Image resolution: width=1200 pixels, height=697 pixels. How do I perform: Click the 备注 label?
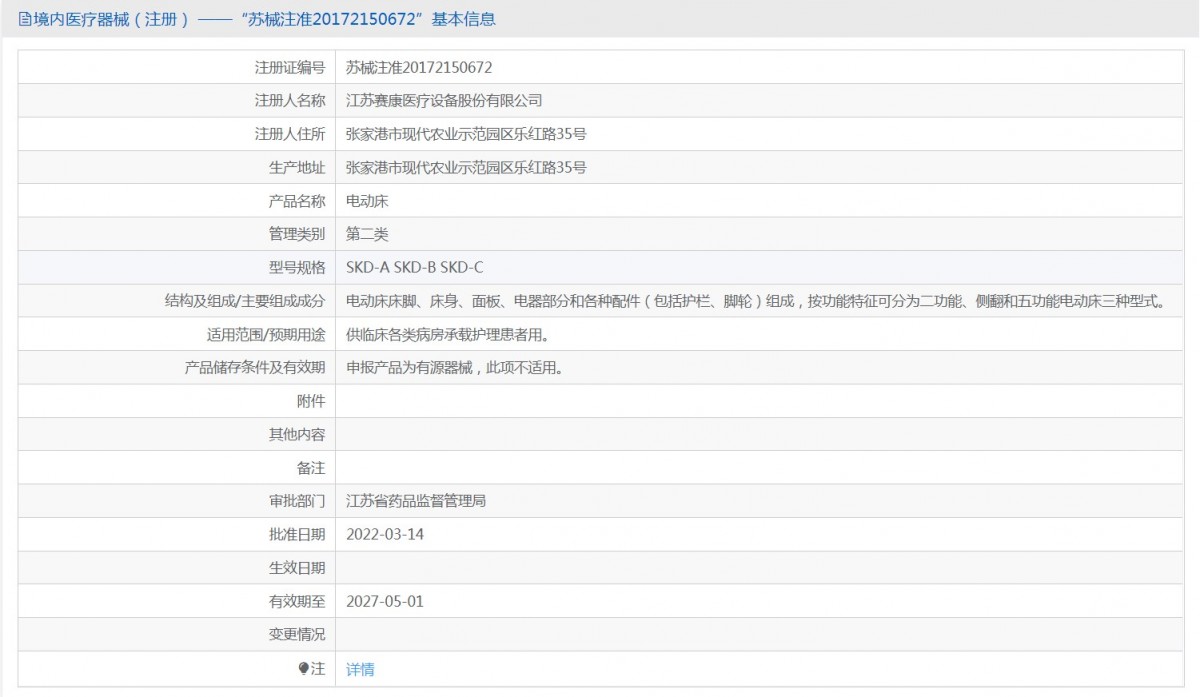311,468
